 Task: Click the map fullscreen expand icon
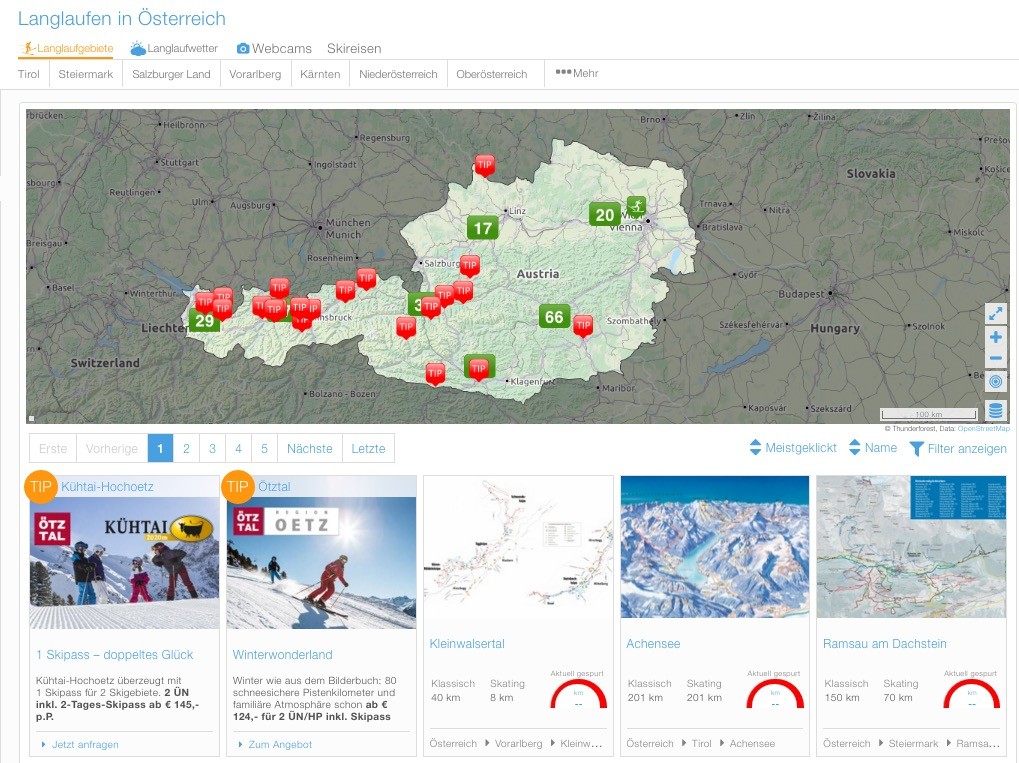coord(995,314)
